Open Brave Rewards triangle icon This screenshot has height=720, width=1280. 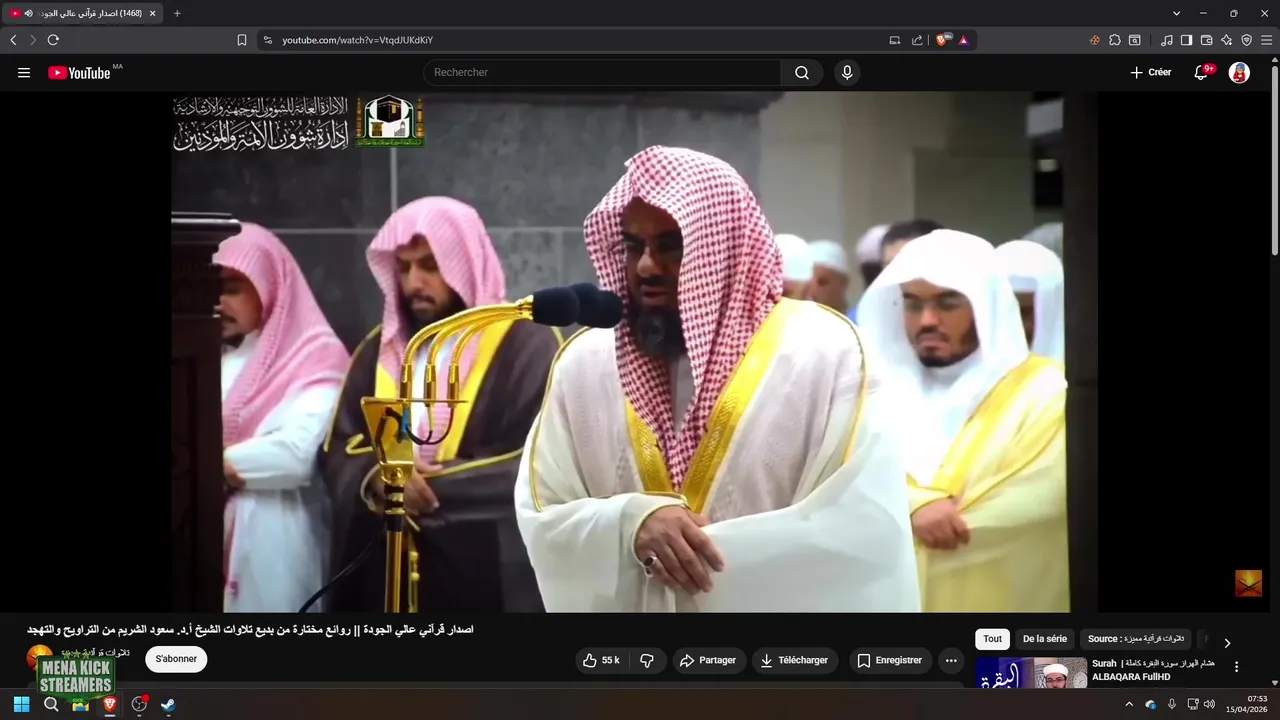pyautogui.click(x=964, y=40)
